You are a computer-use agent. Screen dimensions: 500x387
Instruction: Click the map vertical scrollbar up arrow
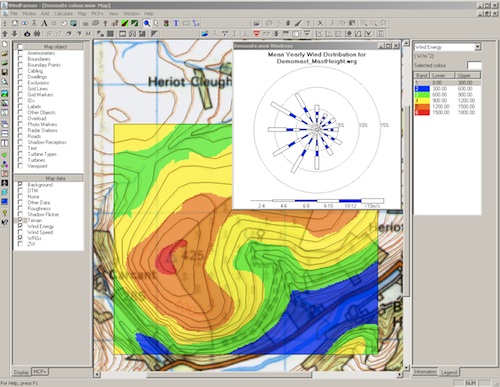(406, 43)
